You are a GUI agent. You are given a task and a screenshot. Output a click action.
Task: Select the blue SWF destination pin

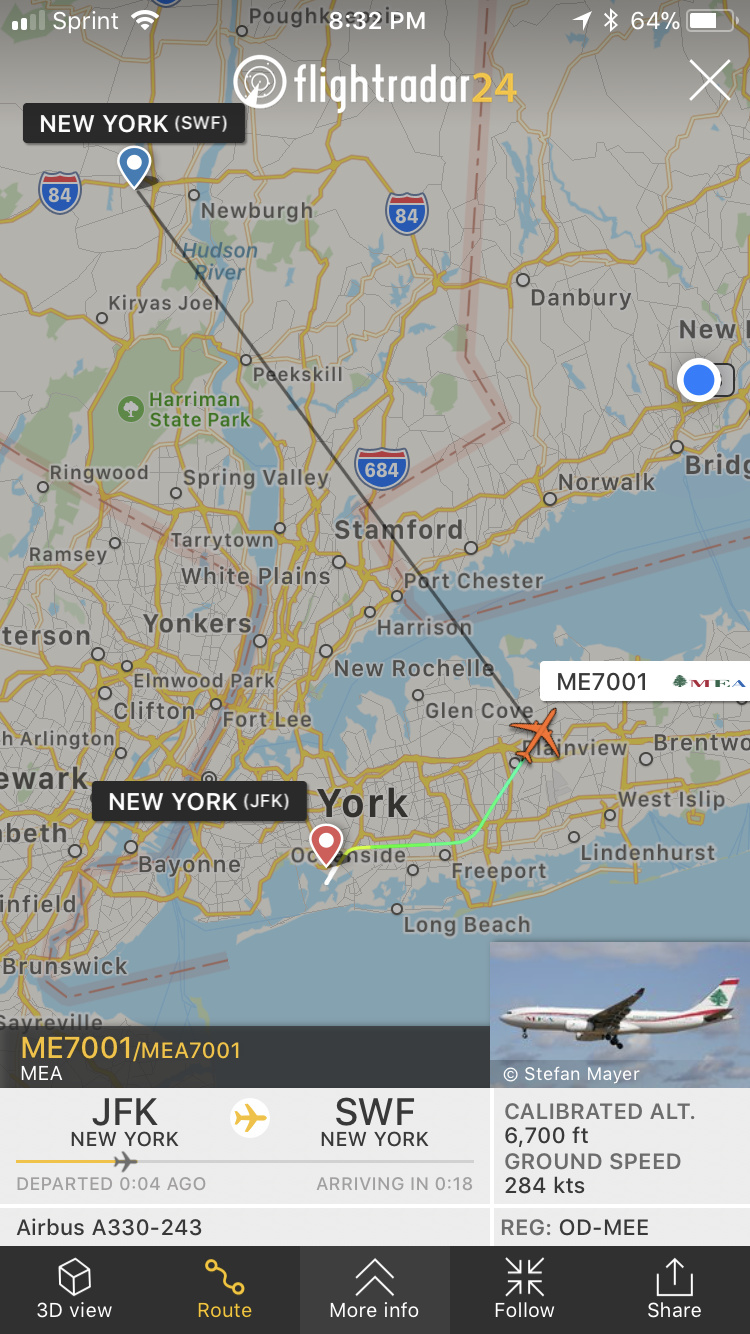coord(134,166)
